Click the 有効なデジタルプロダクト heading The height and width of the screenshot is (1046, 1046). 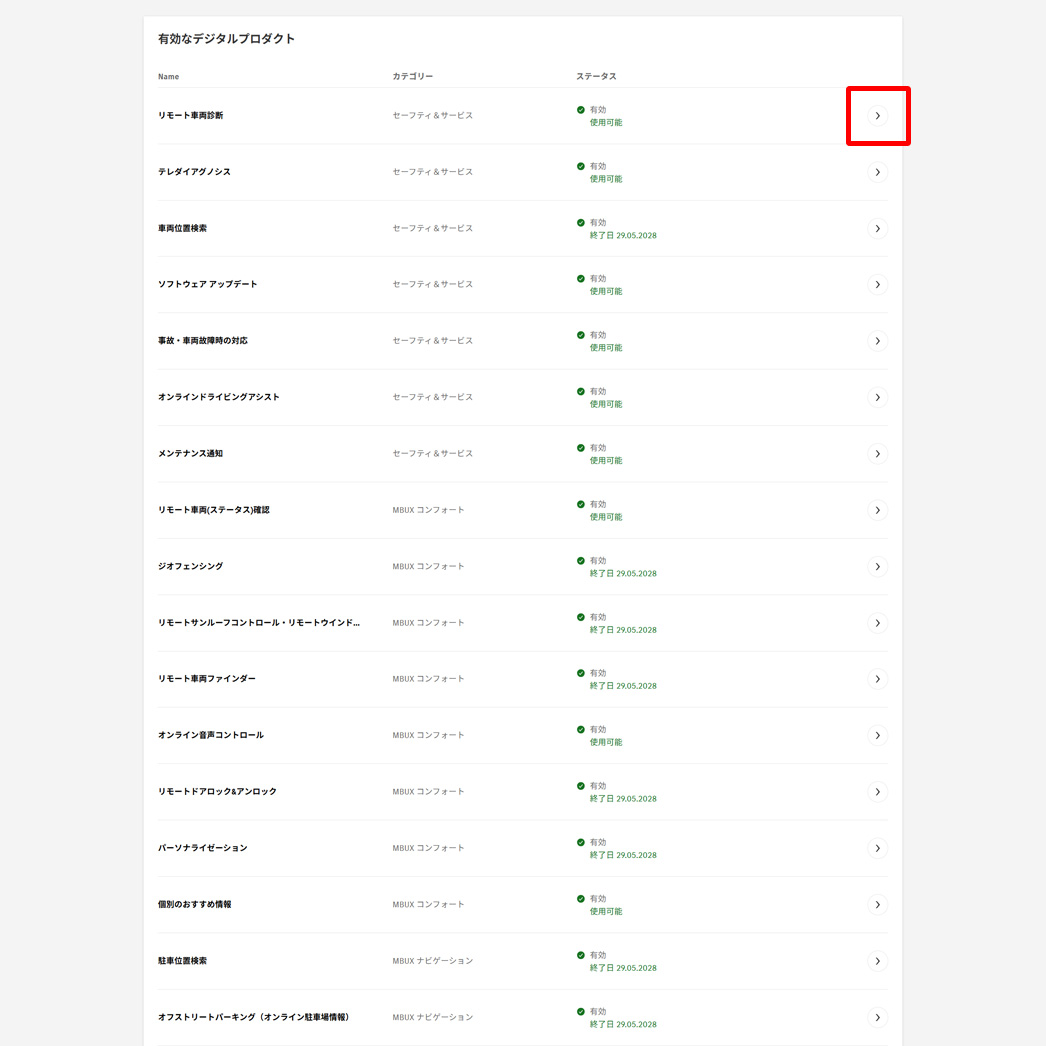tap(224, 38)
